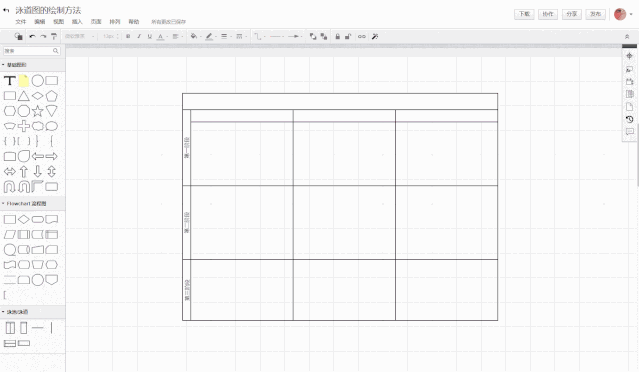
Task: Click the 下载 button
Action: click(524, 14)
